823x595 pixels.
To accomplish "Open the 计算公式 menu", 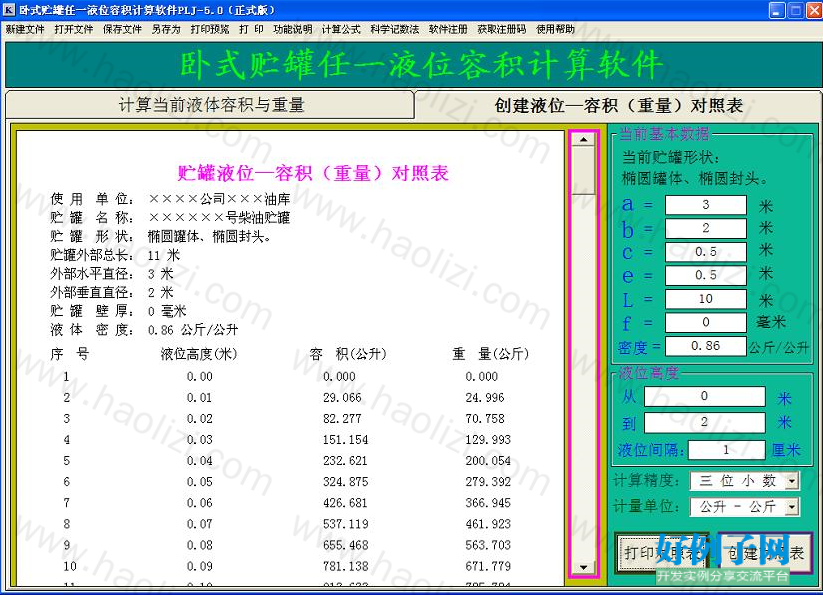I will (341, 29).
